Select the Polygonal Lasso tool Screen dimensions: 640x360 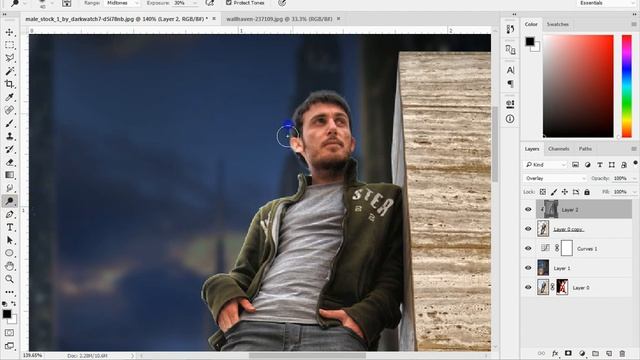9,58
